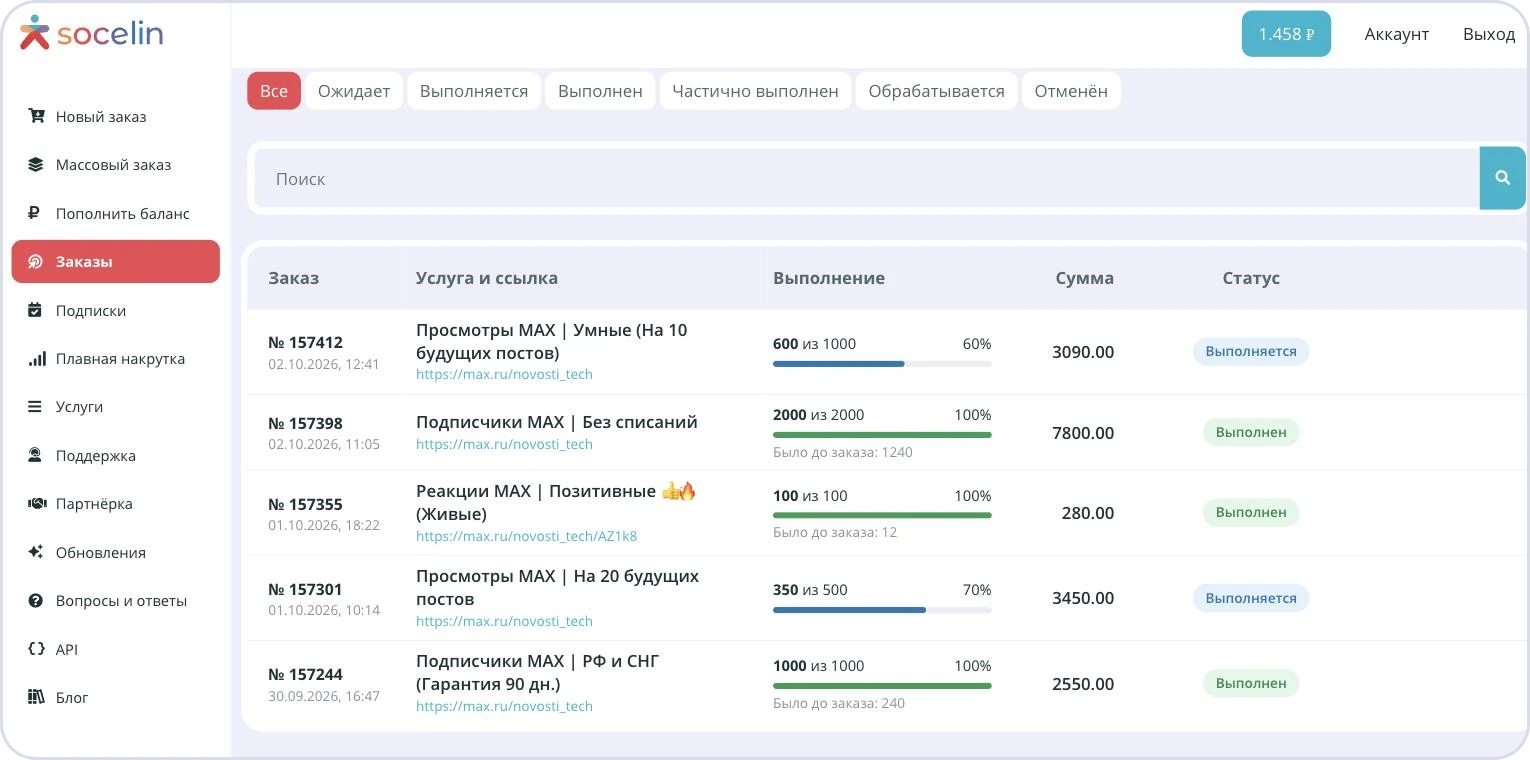Click the Выполняется status badge for order 157412

point(1251,351)
